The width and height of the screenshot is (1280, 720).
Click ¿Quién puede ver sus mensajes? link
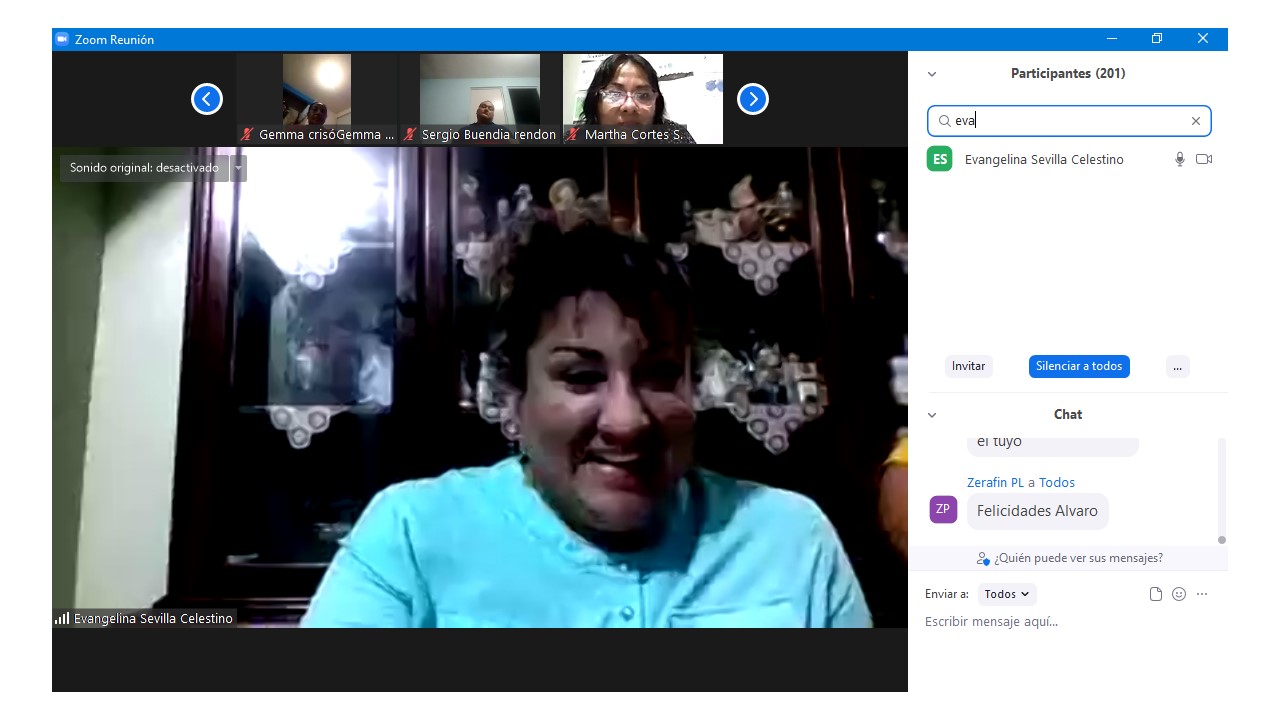[1078, 558]
